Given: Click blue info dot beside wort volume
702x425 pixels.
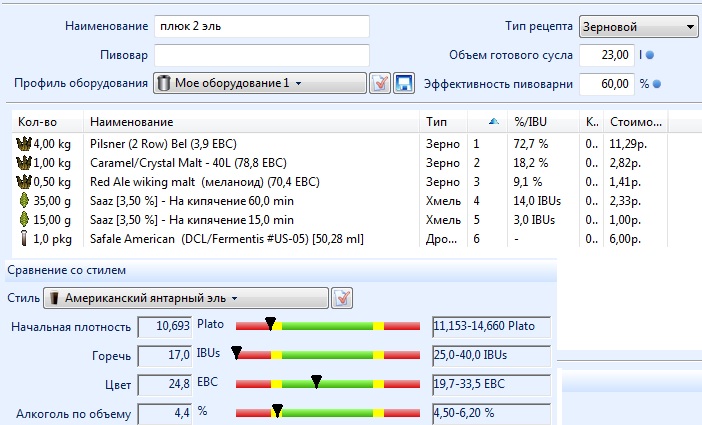Looking at the screenshot, I should click(663, 55).
